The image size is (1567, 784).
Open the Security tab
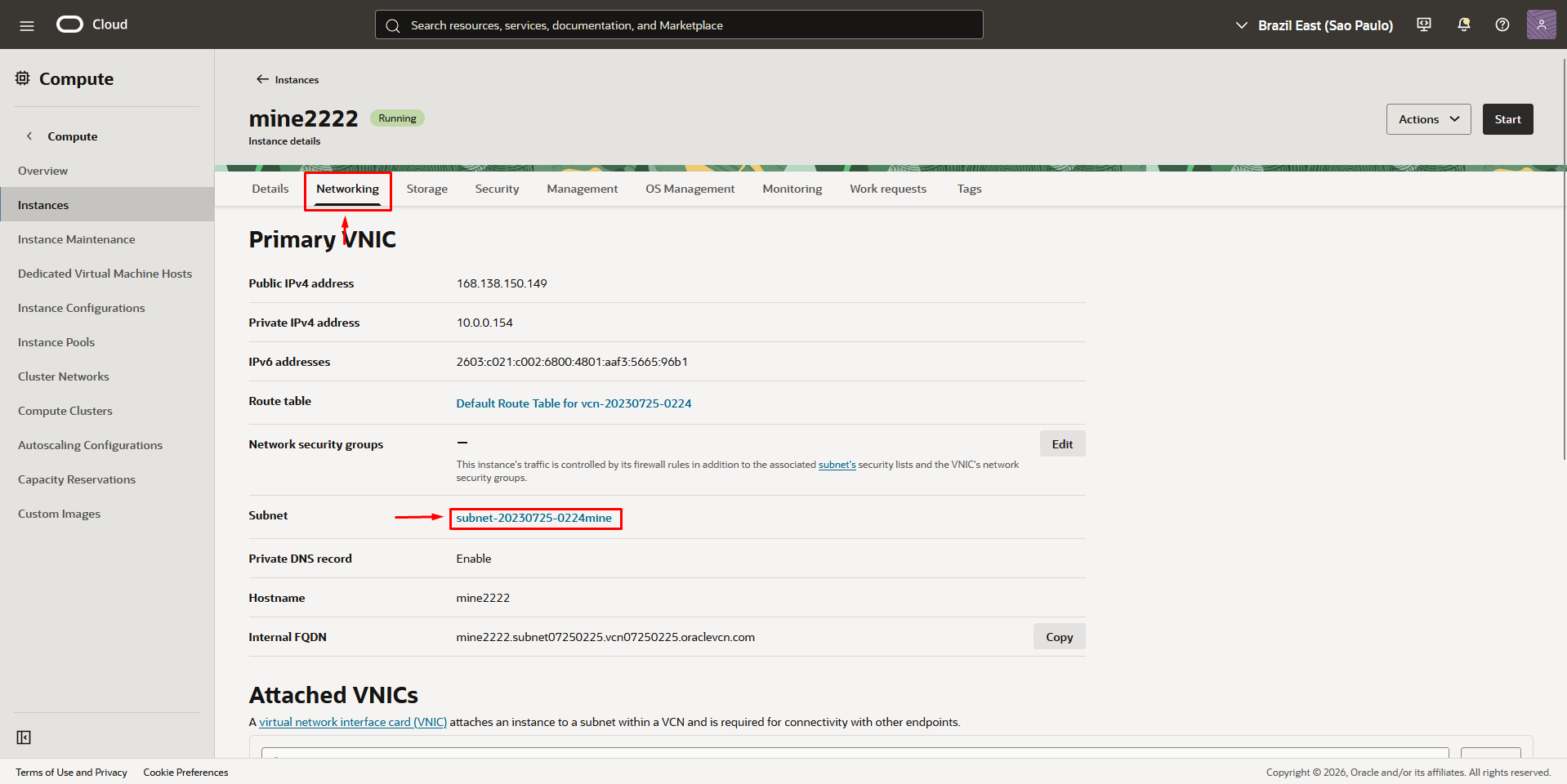[497, 189]
